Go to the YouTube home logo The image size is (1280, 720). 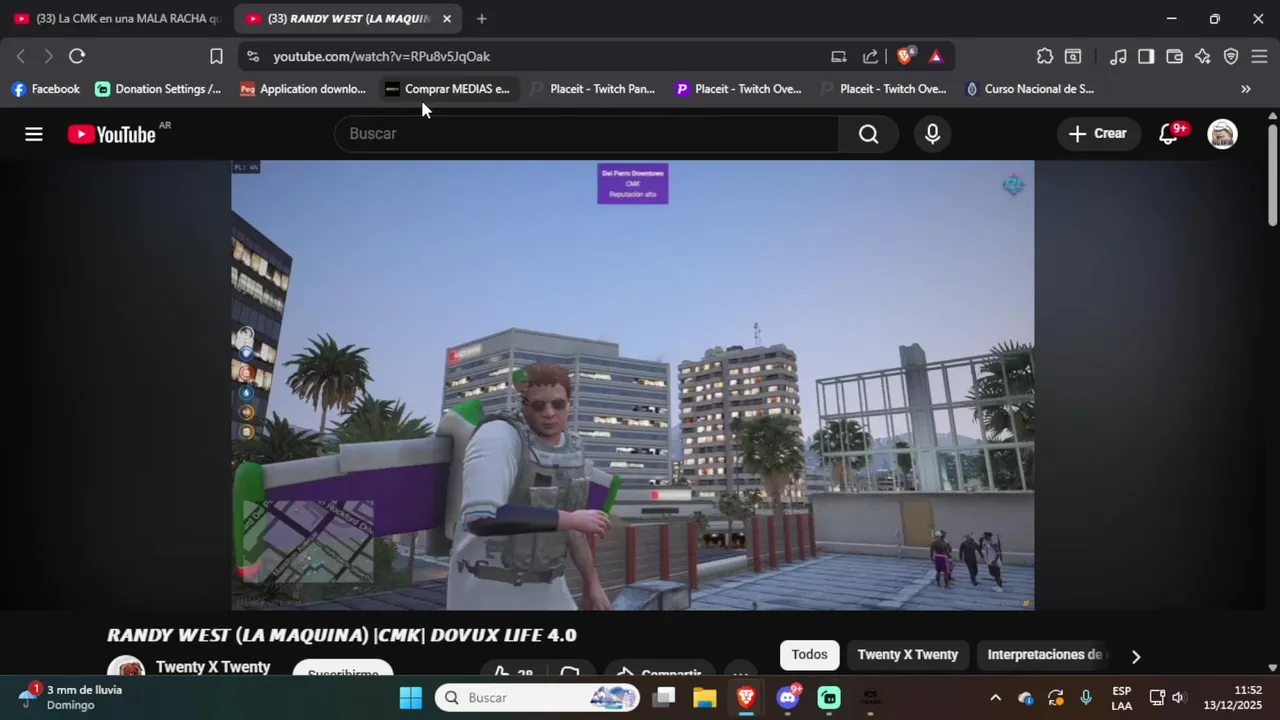tap(112, 134)
